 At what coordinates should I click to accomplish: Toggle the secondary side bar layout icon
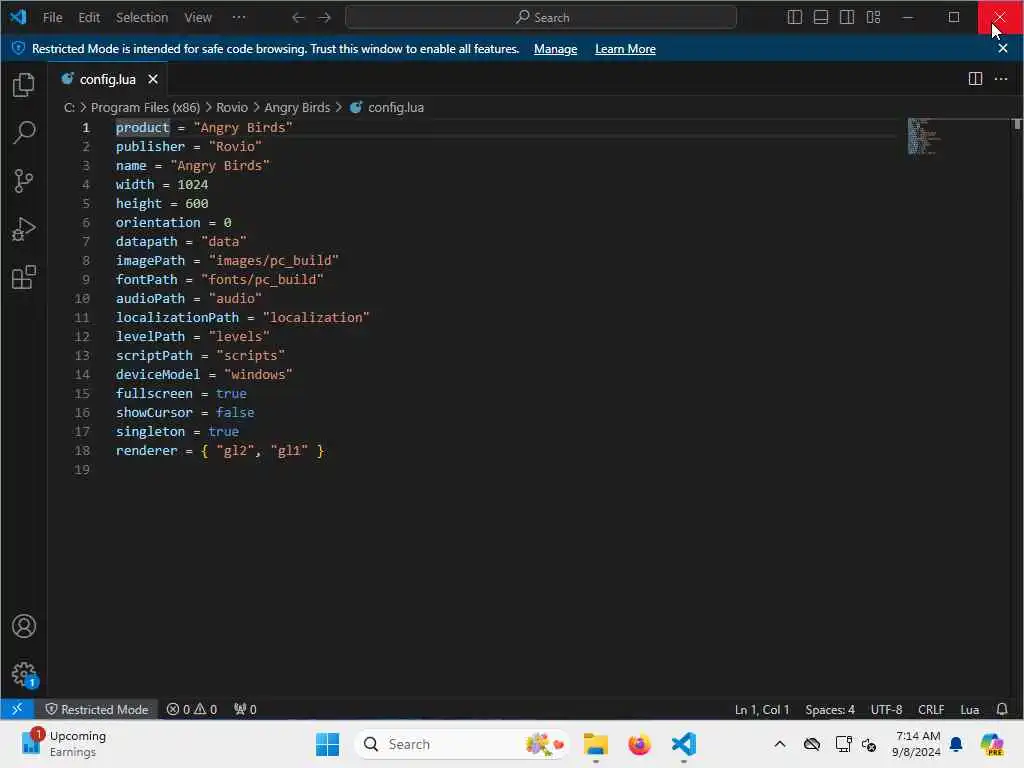coord(847,18)
